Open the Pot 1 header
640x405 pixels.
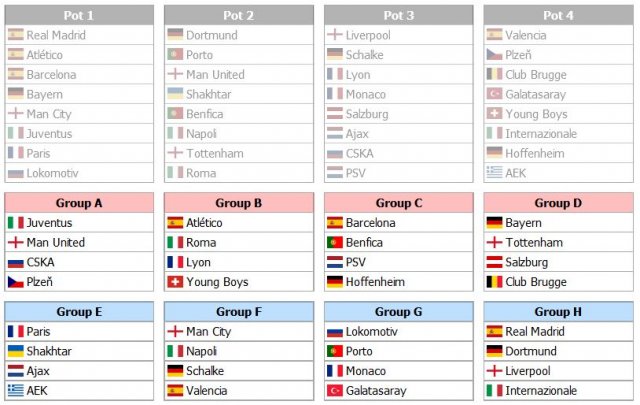(x=79, y=16)
